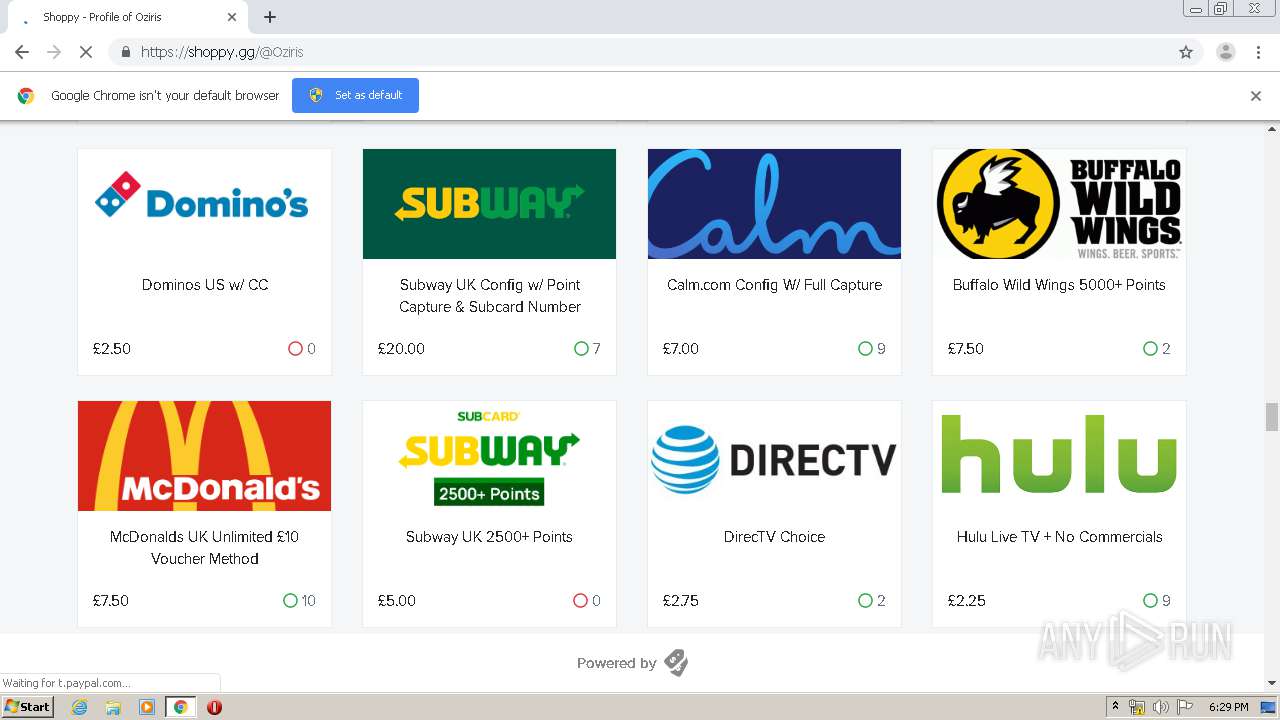Open the Subway UK Config product image
Viewport: 1280px width, 720px height.
click(489, 204)
